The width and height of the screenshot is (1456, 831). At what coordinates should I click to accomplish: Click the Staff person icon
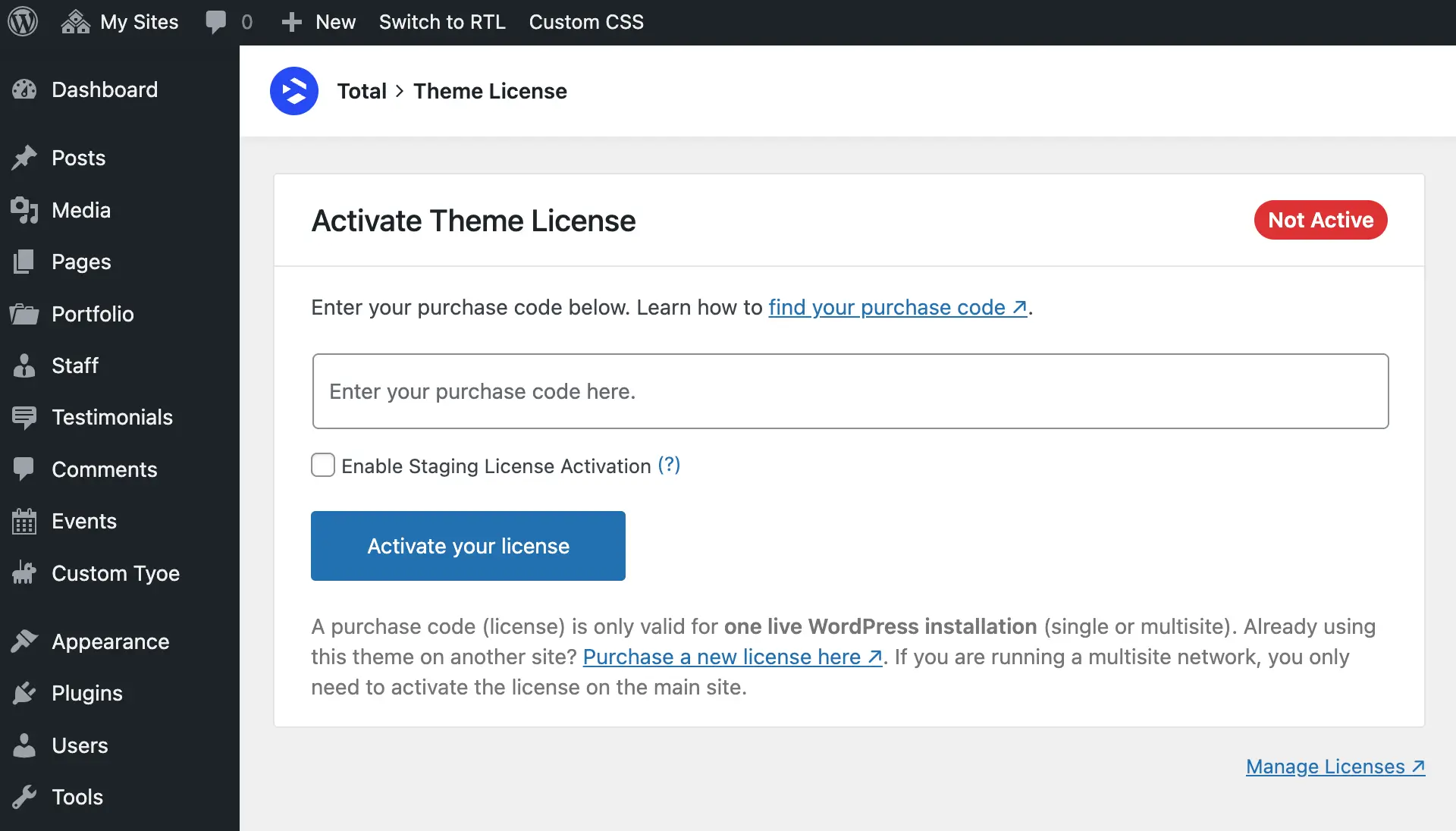click(x=24, y=365)
